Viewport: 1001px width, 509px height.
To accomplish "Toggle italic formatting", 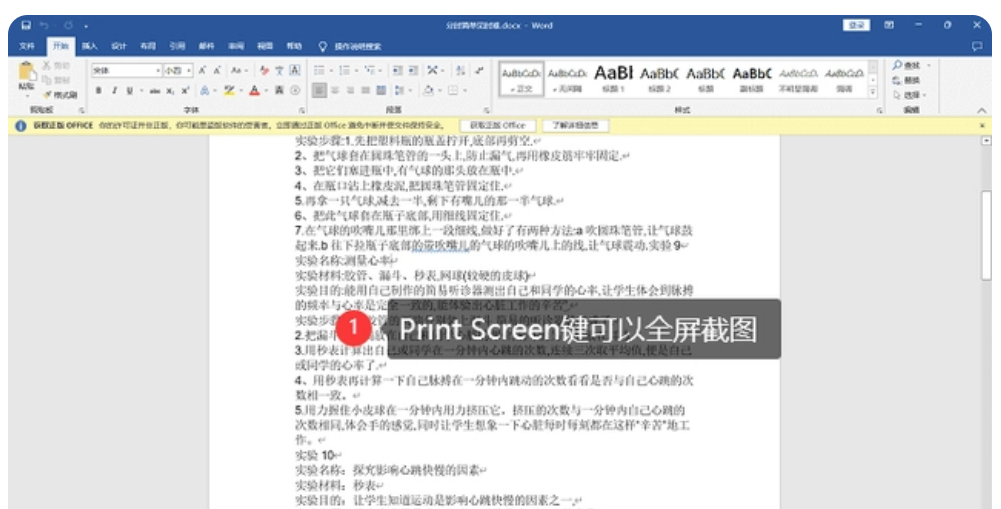I will [114, 90].
